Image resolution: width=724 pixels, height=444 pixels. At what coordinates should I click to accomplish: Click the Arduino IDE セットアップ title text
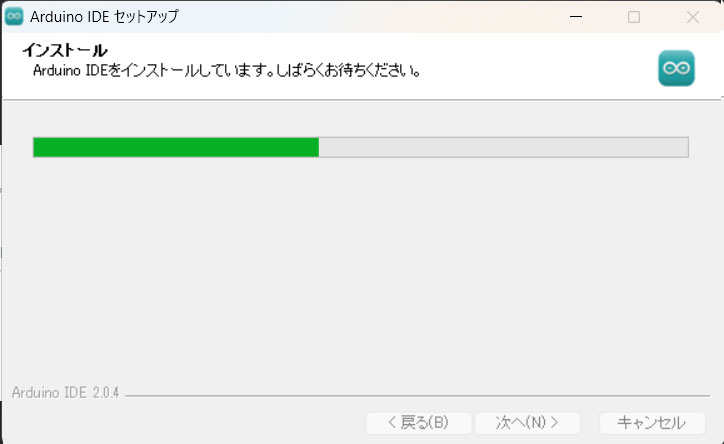tap(104, 17)
